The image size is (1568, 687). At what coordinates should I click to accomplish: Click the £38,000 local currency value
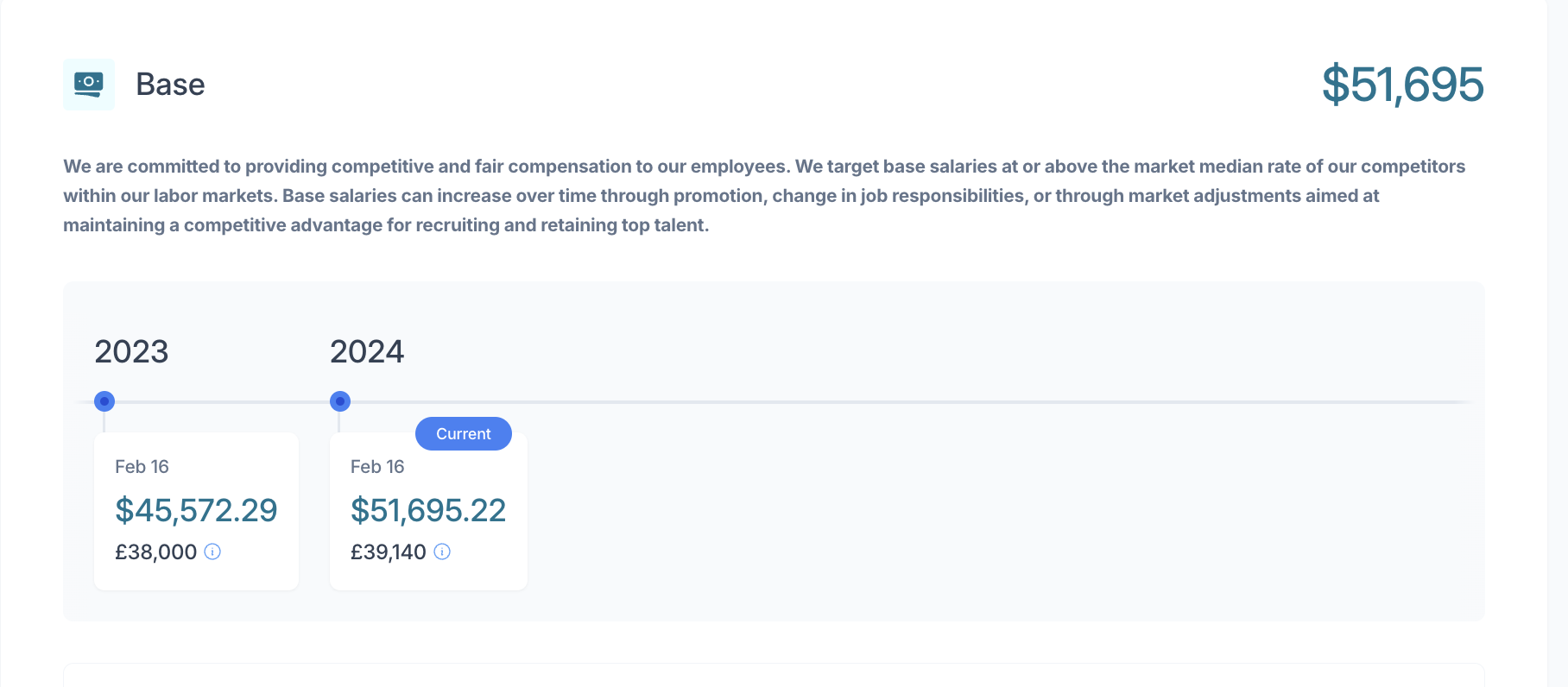coord(156,552)
